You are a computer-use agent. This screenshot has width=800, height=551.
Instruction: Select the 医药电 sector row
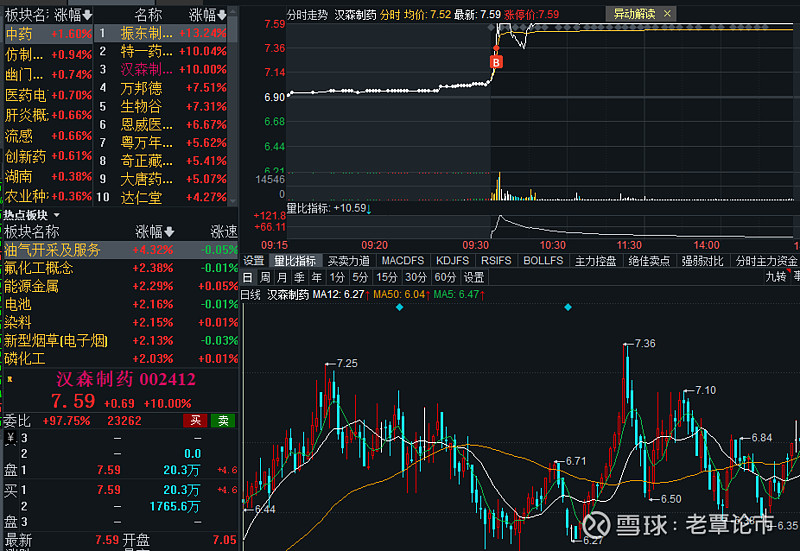tap(48, 95)
